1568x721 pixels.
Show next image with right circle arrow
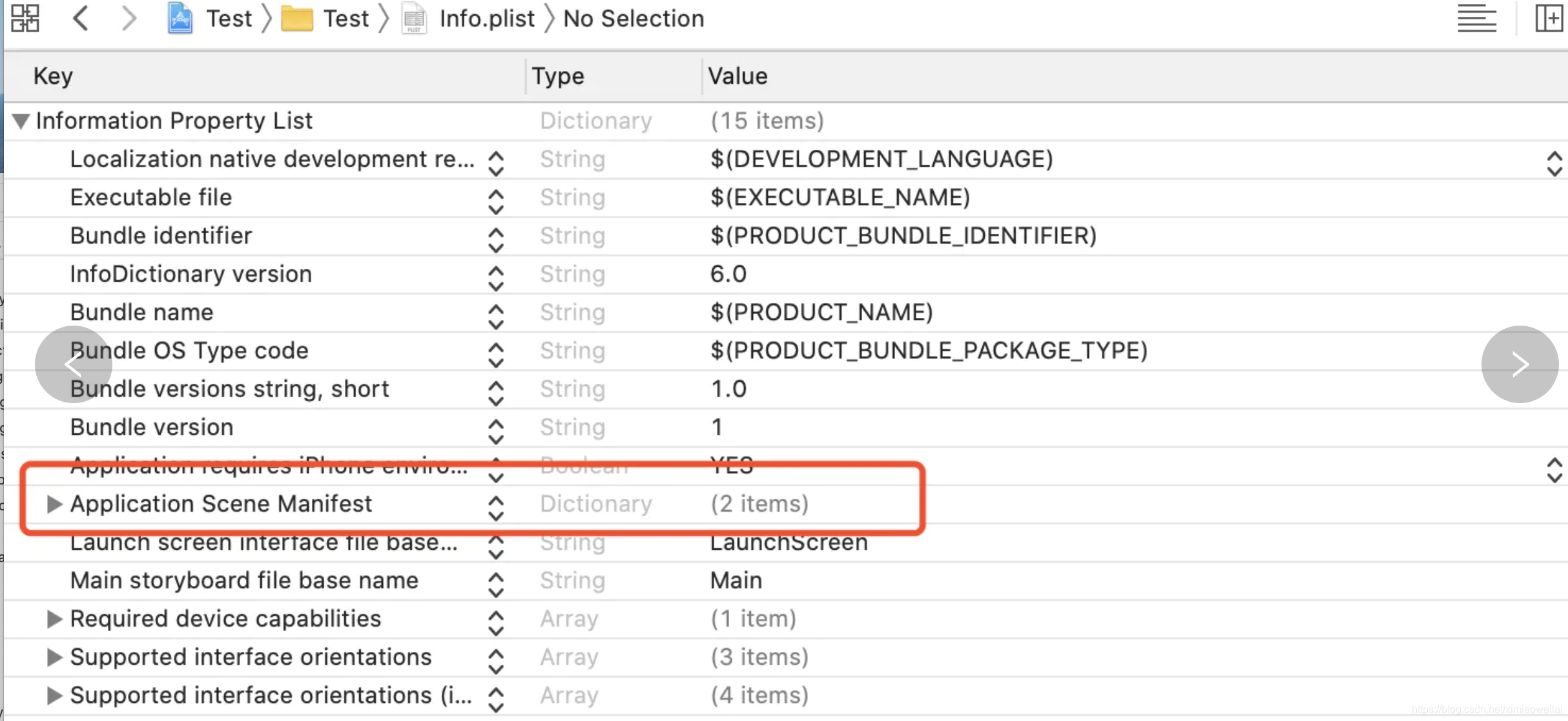[x=1520, y=364]
